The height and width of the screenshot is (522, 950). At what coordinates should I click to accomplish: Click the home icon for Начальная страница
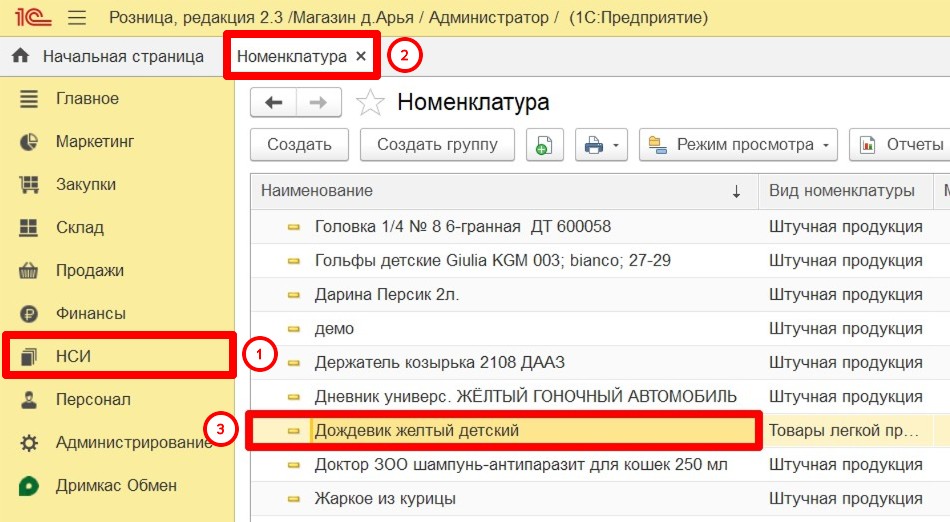click(21, 56)
